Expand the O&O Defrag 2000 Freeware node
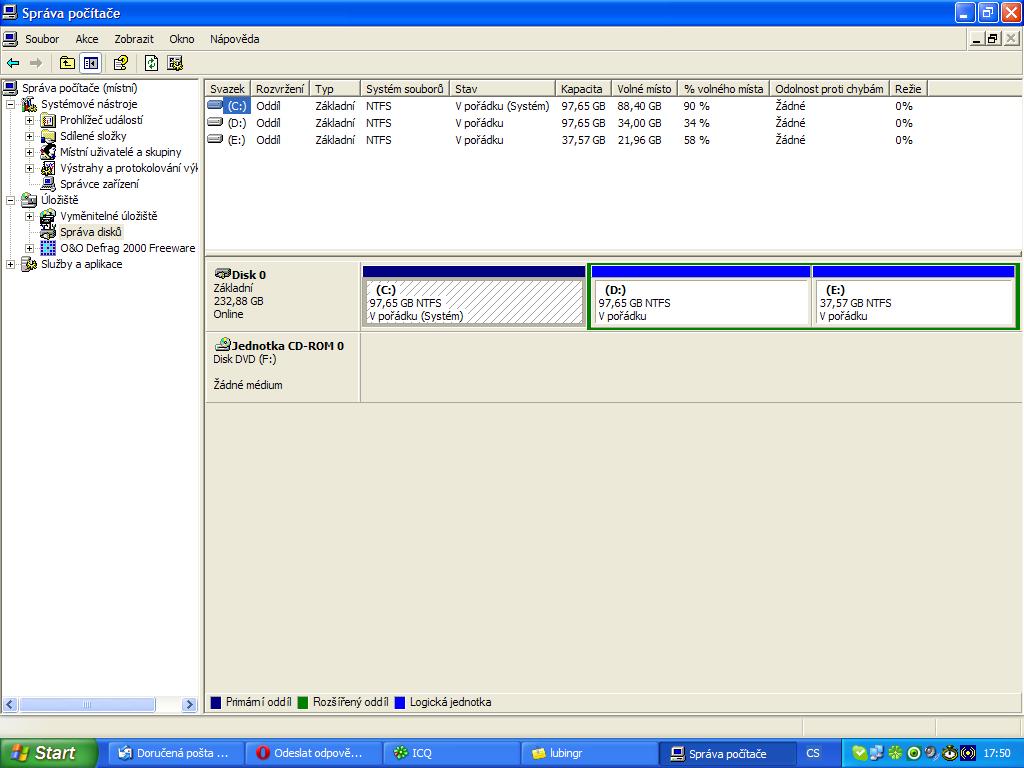 pos(30,248)
